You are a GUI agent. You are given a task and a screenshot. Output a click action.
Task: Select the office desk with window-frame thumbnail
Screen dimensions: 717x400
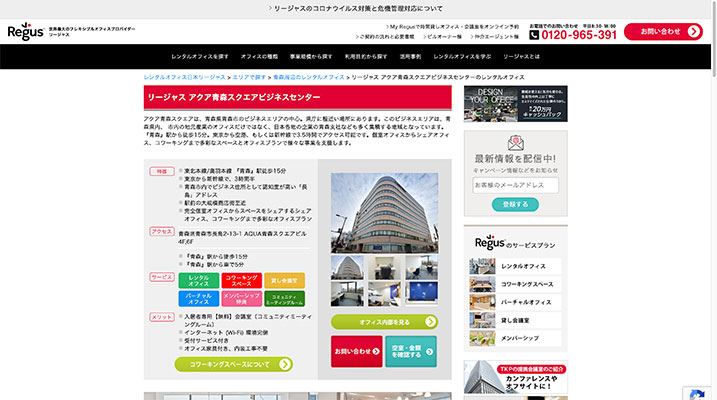[384, 267]
